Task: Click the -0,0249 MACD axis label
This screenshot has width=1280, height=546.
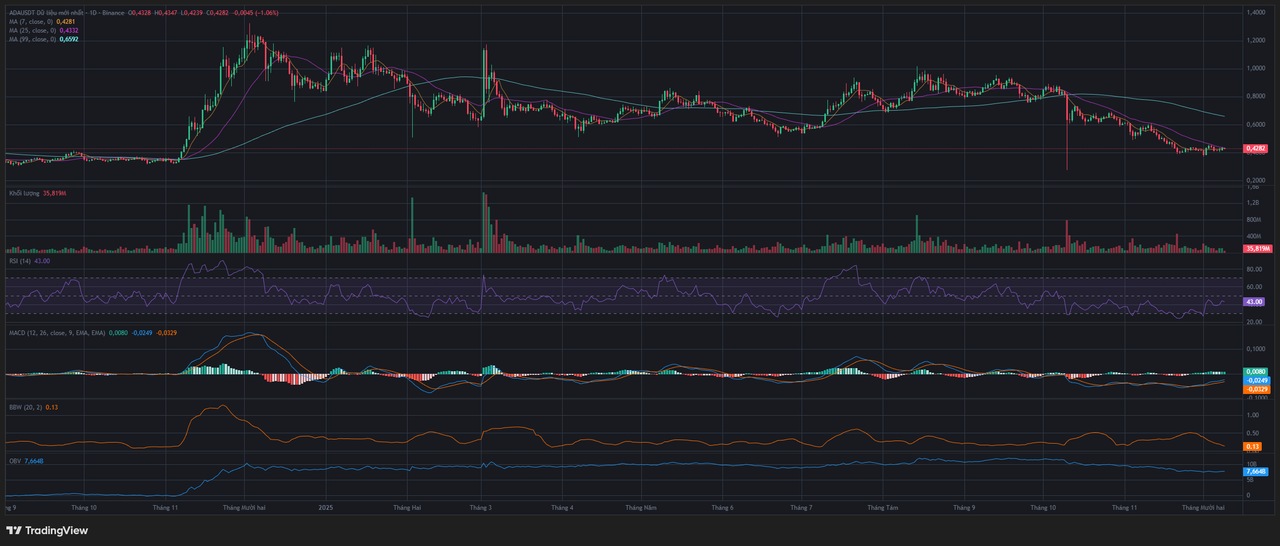Action: pyautogui.click(x=1257, y=381)
